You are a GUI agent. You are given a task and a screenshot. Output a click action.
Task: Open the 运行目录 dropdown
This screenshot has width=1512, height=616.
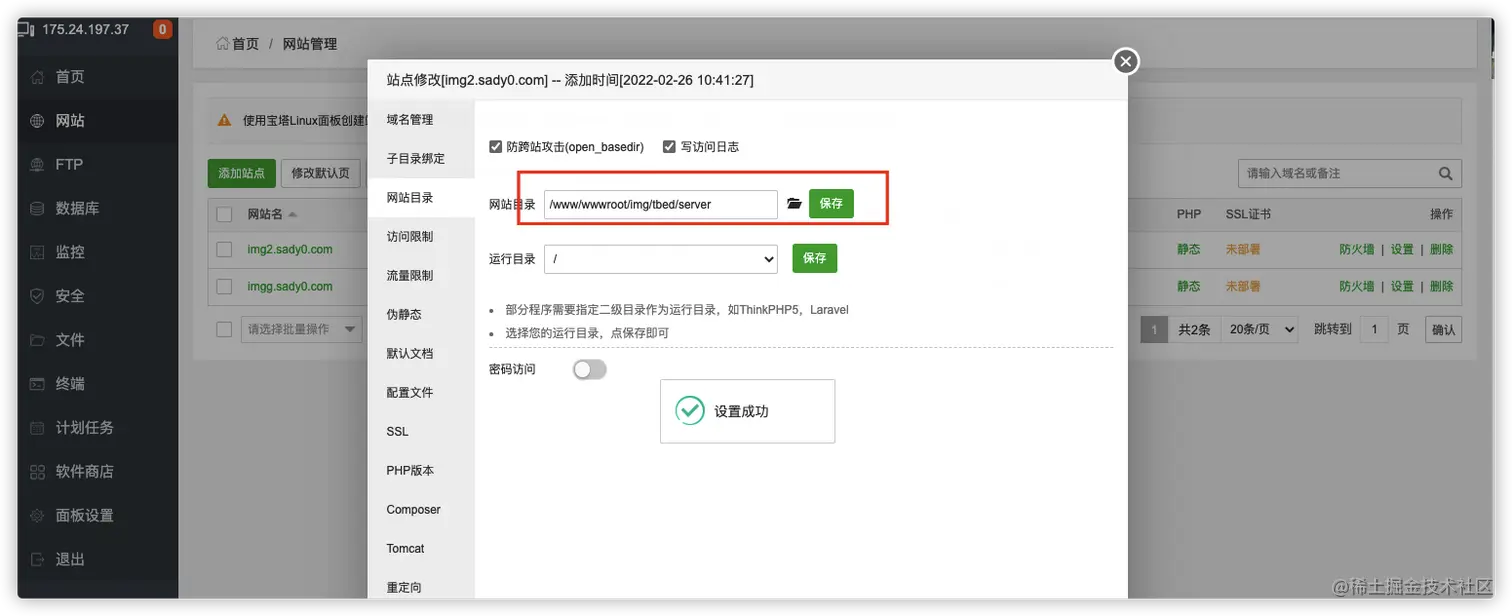coord(661,259)
